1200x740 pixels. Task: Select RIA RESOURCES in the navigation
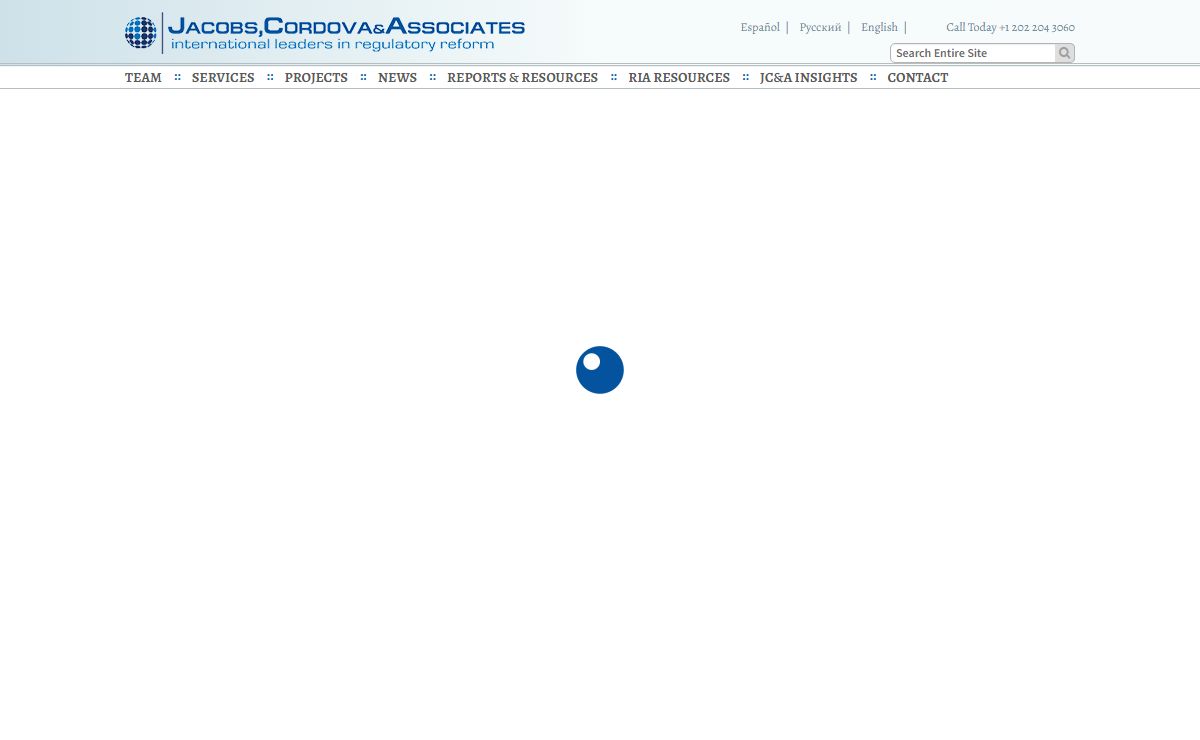coord(679,77)
